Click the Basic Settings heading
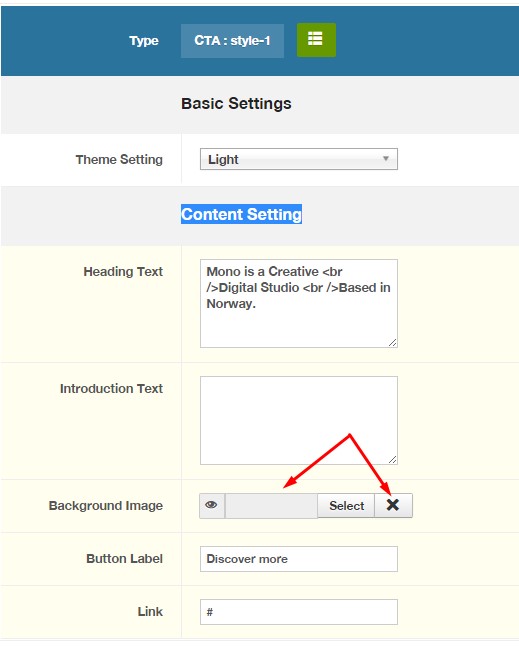 tap(236, 104)
